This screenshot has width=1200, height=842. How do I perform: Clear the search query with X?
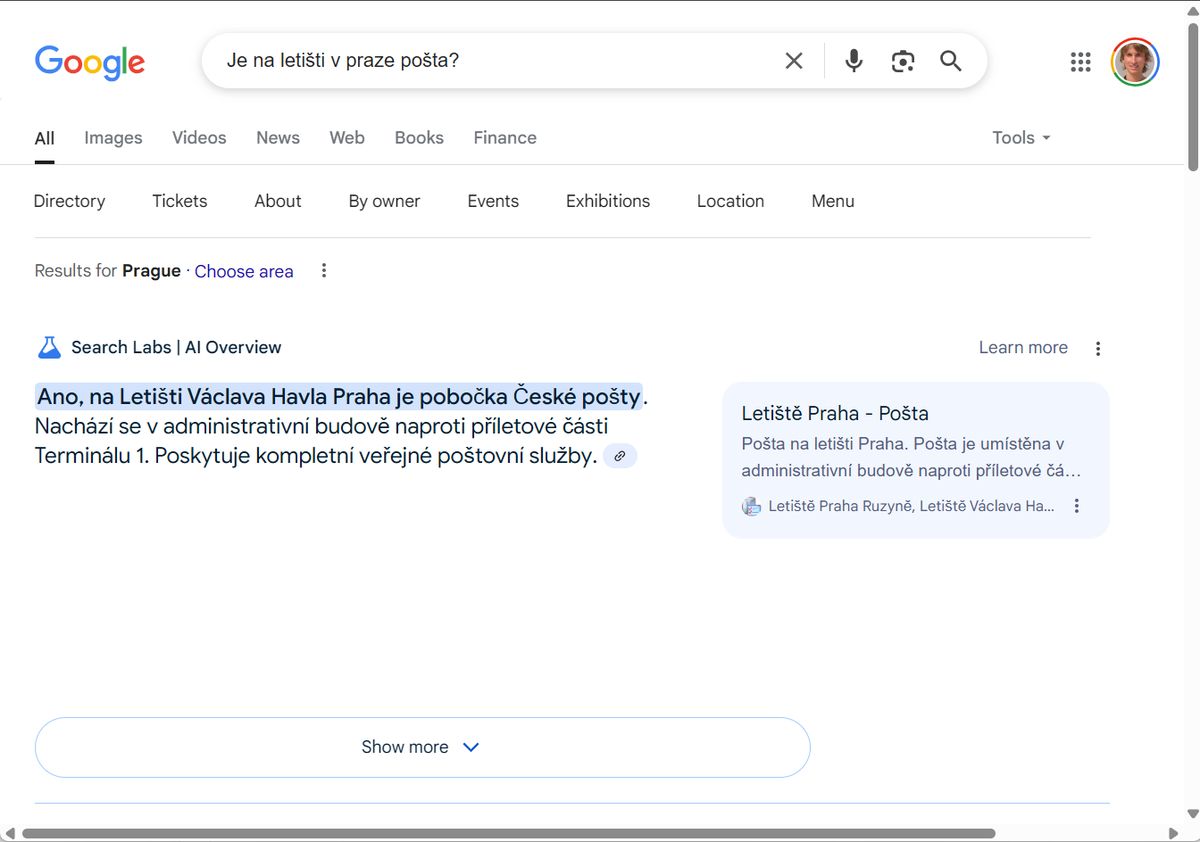[x=794, y=61]
